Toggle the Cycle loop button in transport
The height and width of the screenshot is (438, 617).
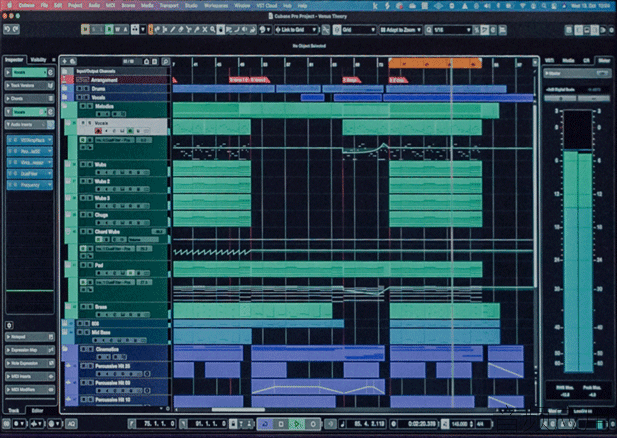tap(265, 424)
